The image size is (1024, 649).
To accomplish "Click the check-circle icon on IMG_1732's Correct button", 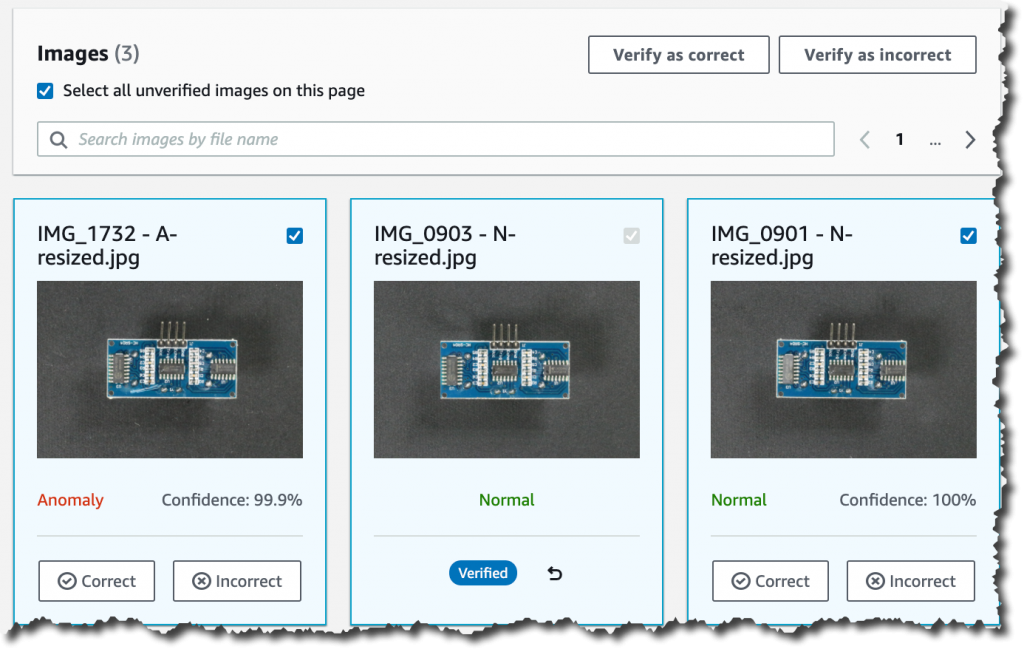I will tap(65, 581).
